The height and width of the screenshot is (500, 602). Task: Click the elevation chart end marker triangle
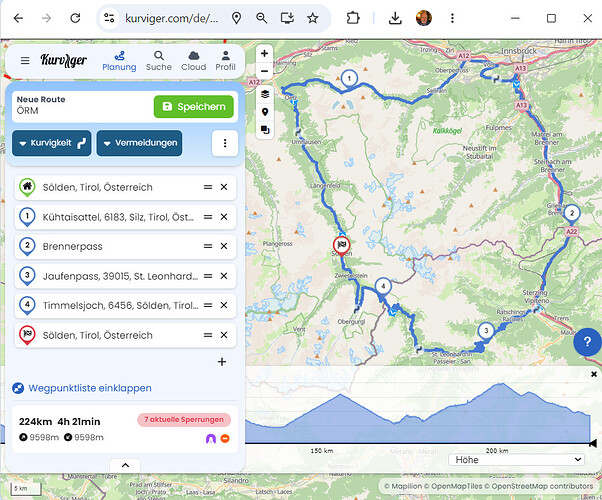pyautogui.click(x=593, y=444)
